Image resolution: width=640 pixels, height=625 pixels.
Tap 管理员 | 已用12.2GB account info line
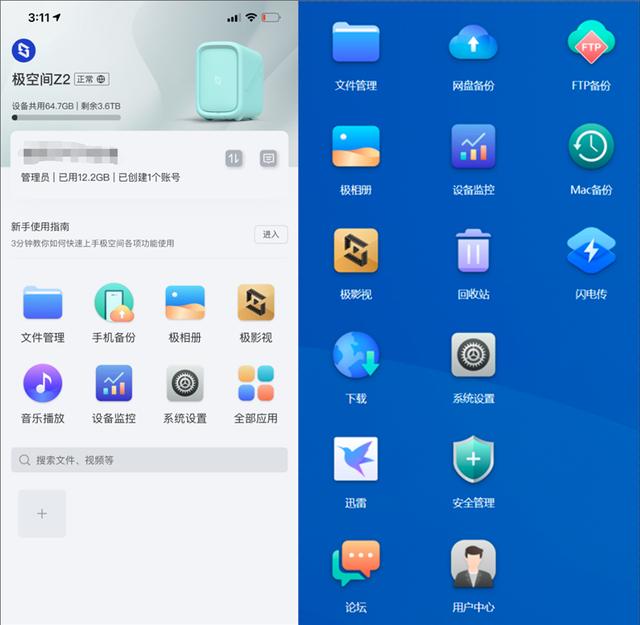click(x=100, y=177)
